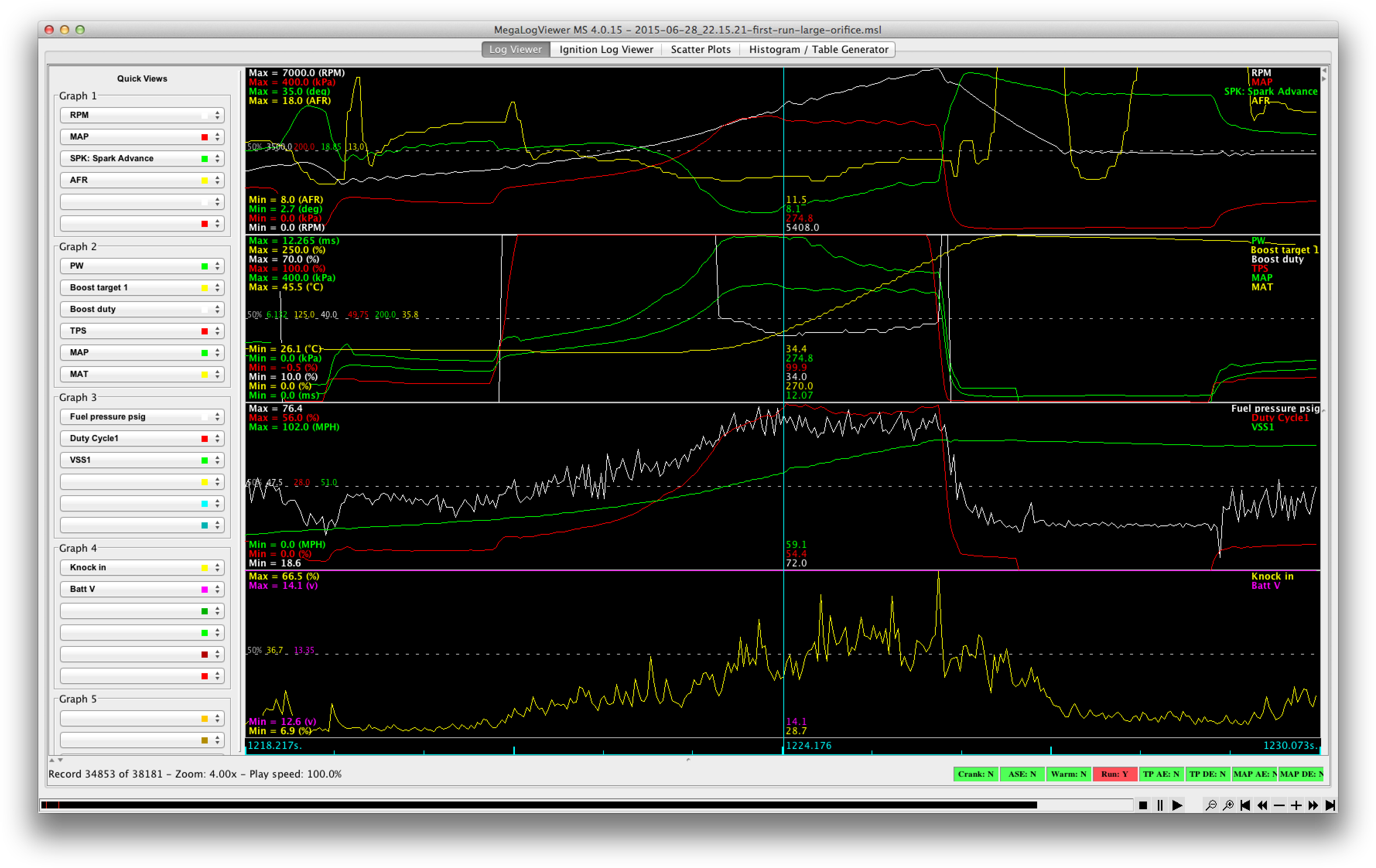Select the Log Viewer view

[x=514, y=49]
